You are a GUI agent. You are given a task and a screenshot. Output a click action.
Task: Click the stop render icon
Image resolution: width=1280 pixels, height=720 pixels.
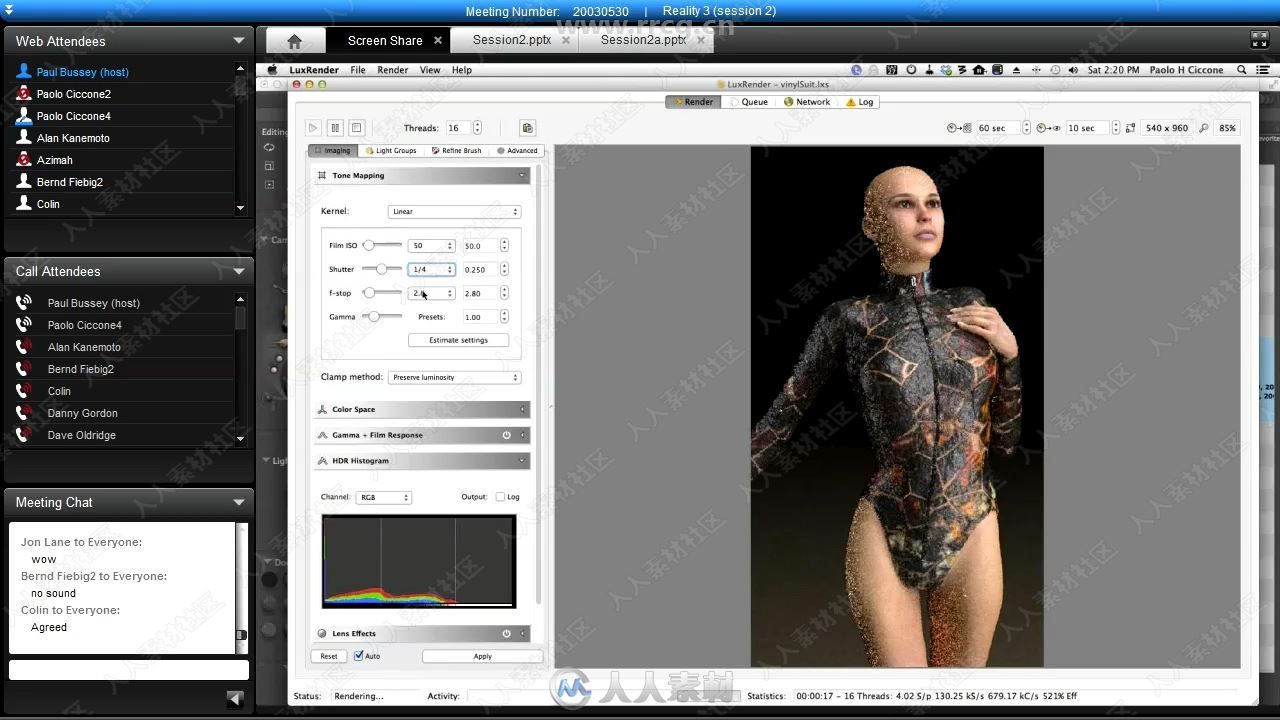tap(356, 128)
